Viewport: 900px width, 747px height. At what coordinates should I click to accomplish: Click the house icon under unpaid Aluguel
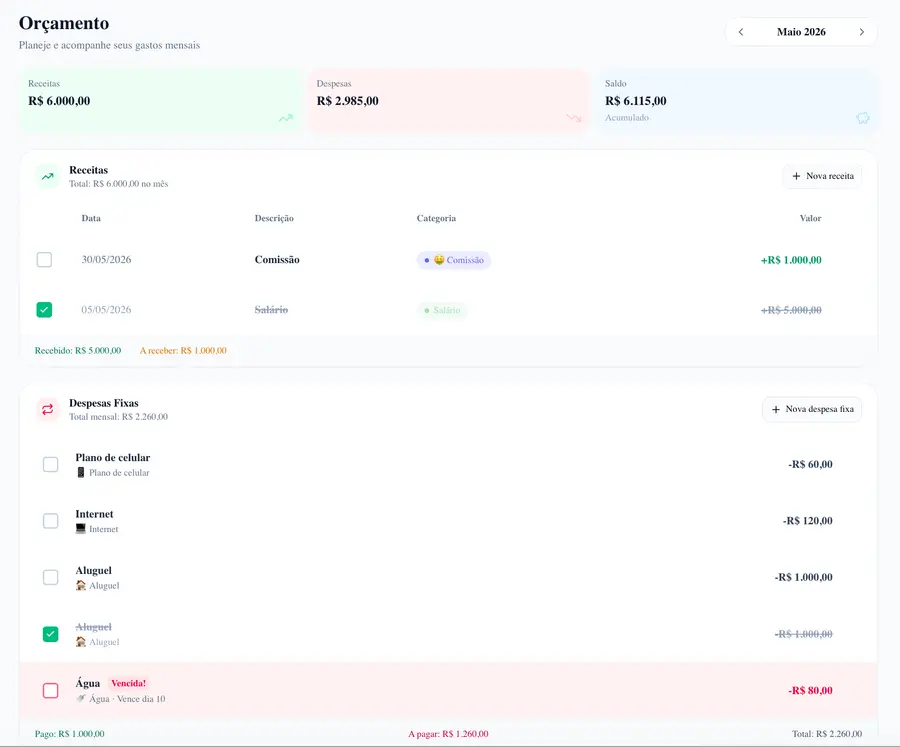[x=81, y=585]
